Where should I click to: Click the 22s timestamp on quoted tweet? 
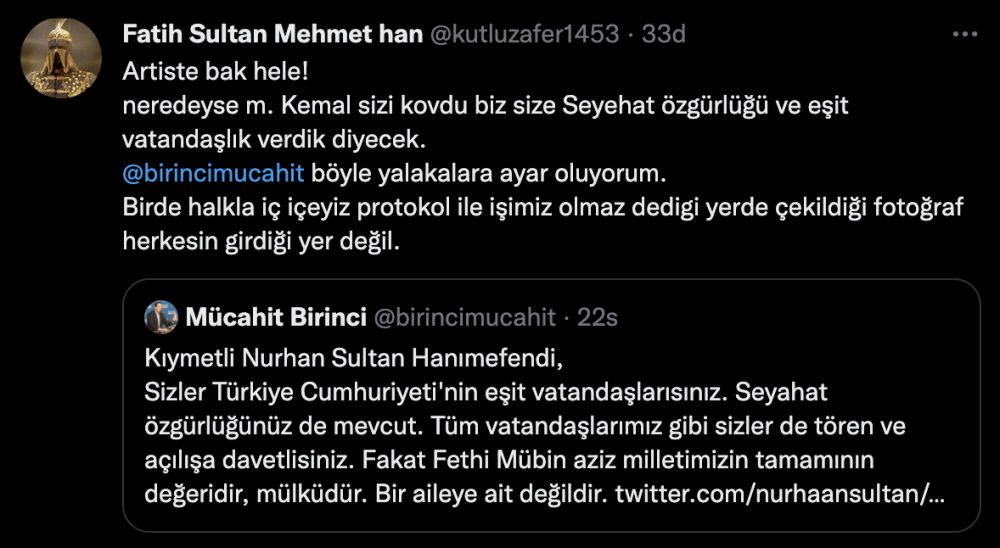click(597, 318)
